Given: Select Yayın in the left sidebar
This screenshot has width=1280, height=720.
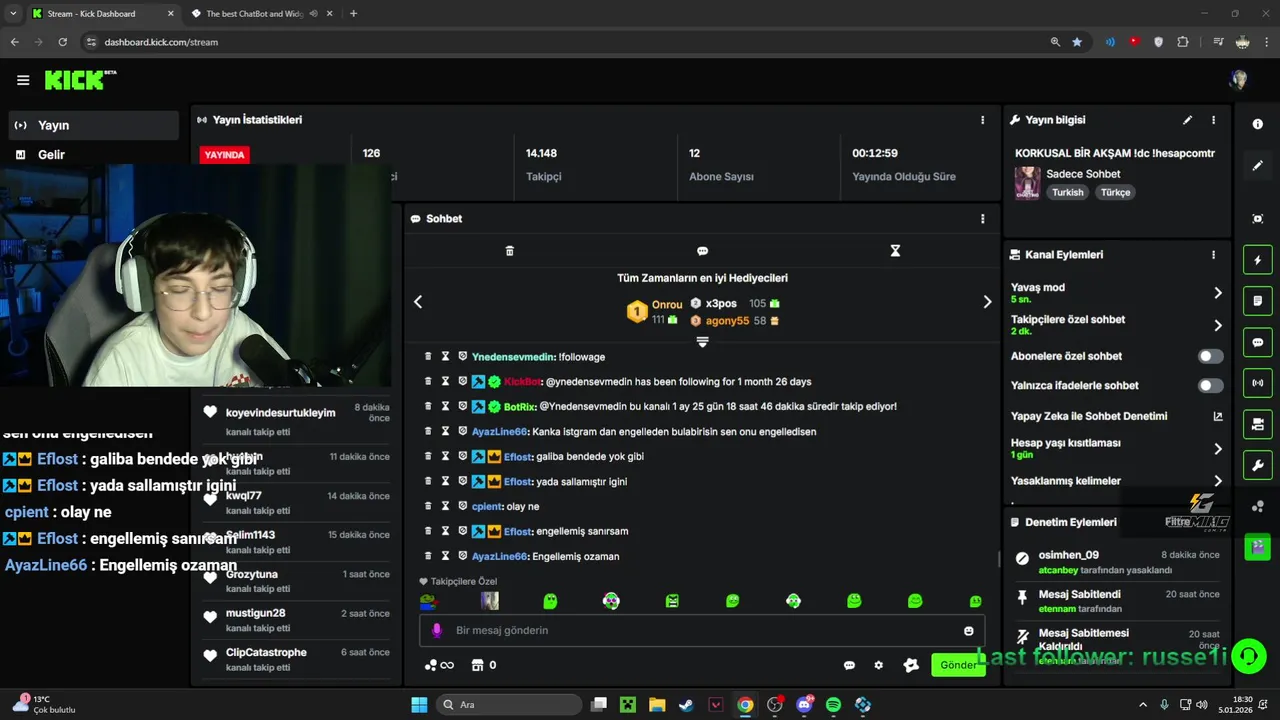Looking at the screenshot, I should 94,125.
